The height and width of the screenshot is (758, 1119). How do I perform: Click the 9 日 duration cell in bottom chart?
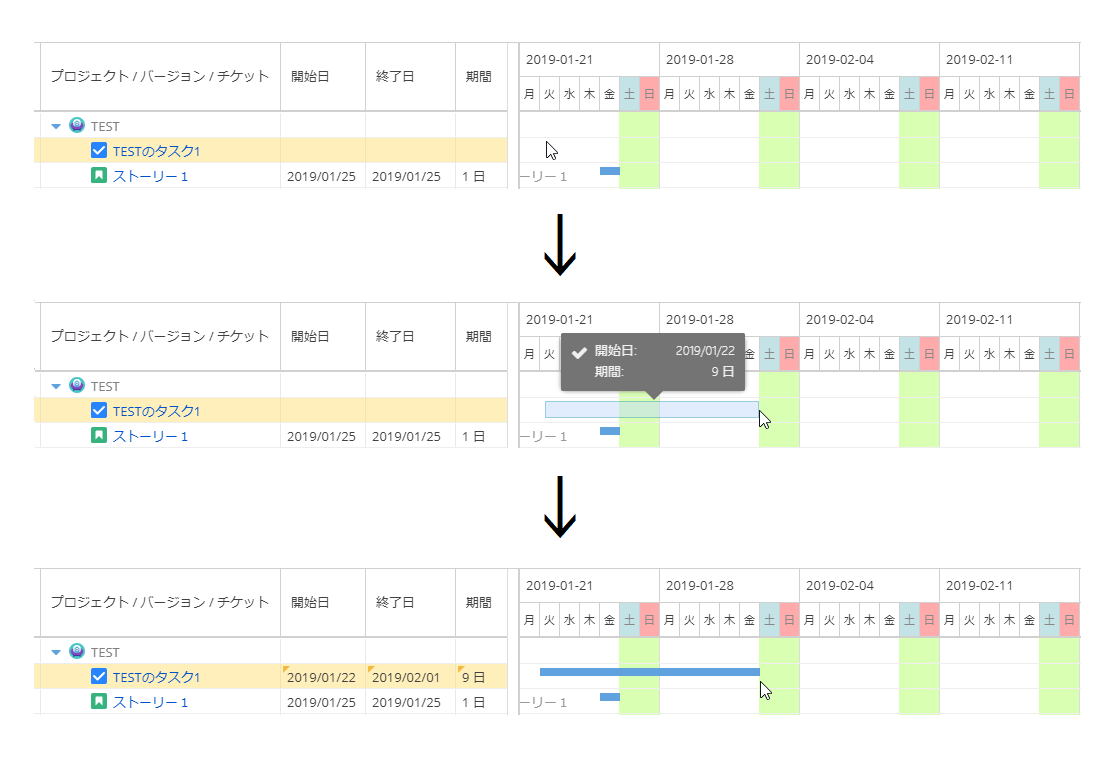pos(482,677)
